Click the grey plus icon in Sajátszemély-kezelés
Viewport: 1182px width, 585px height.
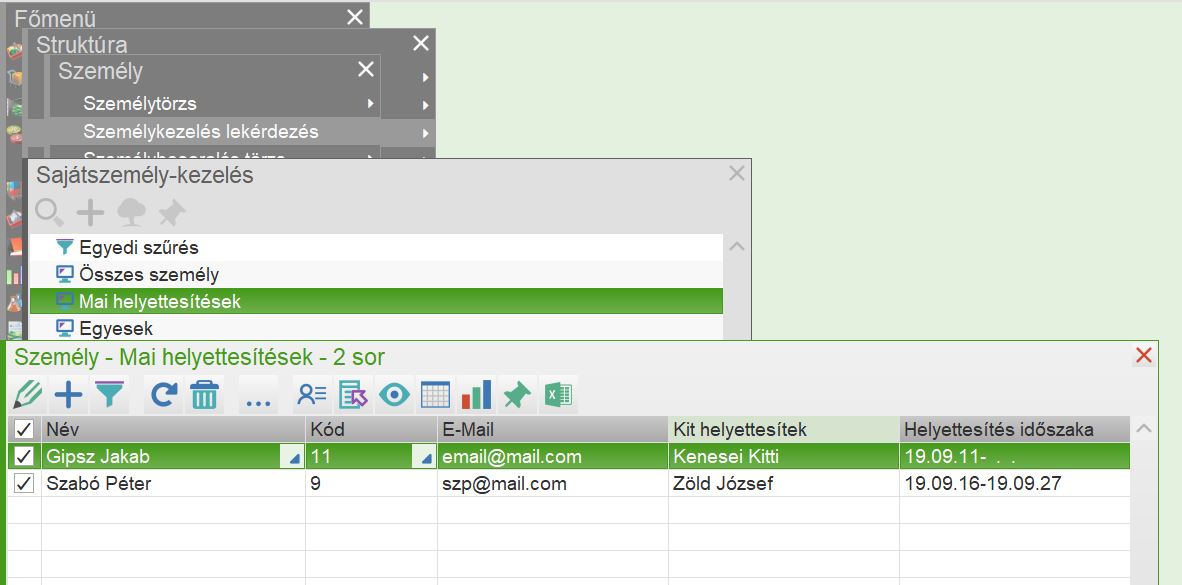pos(90,213)
